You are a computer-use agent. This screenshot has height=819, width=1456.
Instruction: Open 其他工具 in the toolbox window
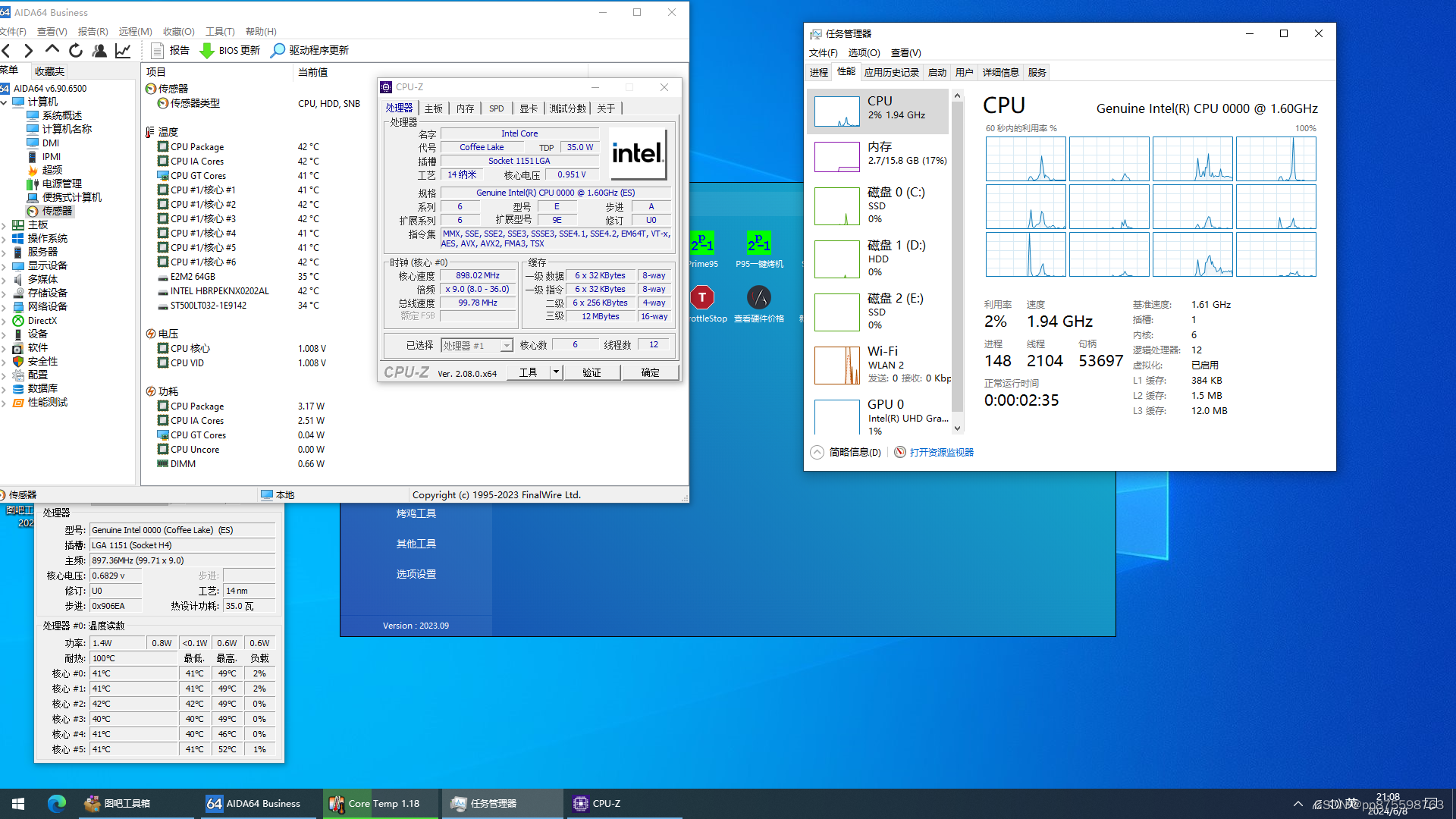pyautogui.click(x=416, y=544)
